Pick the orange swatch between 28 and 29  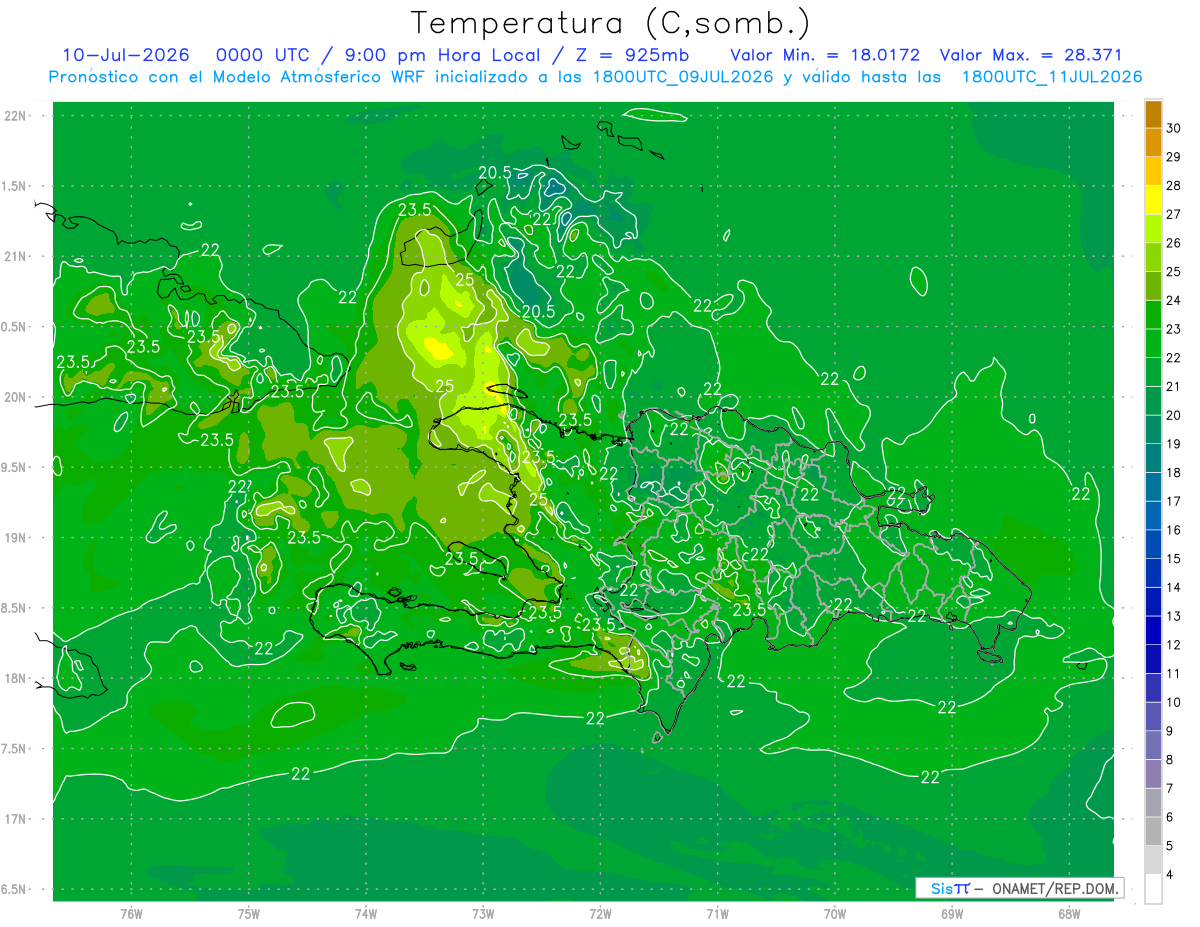(1153, 171)
